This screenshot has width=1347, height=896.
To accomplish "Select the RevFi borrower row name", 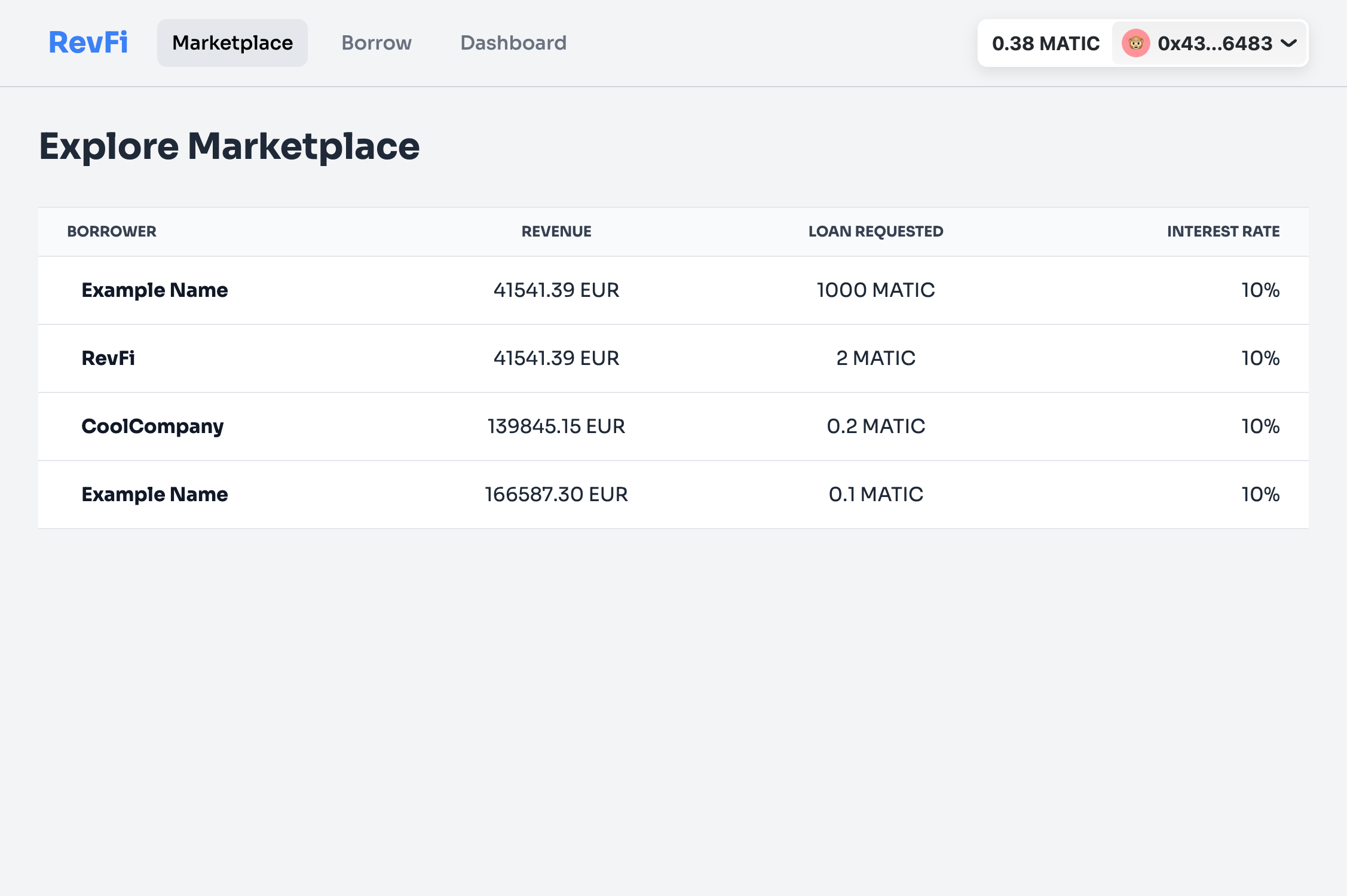I will (108, 358).
